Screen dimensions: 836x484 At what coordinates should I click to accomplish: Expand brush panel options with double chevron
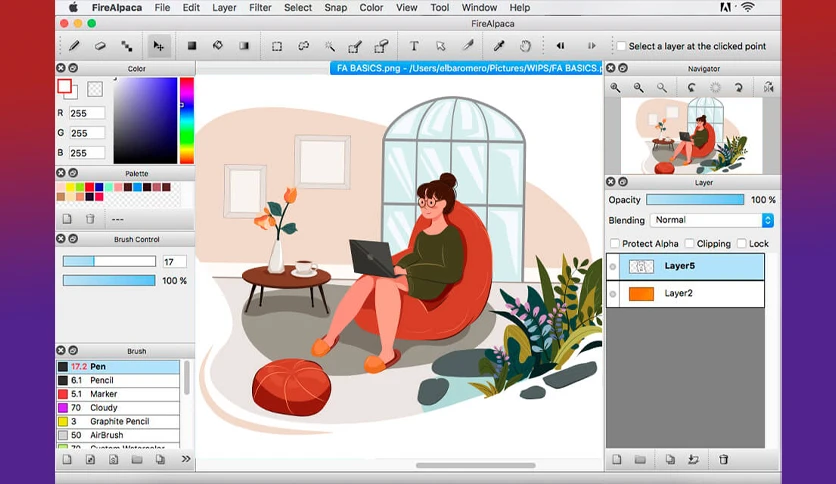186,459
